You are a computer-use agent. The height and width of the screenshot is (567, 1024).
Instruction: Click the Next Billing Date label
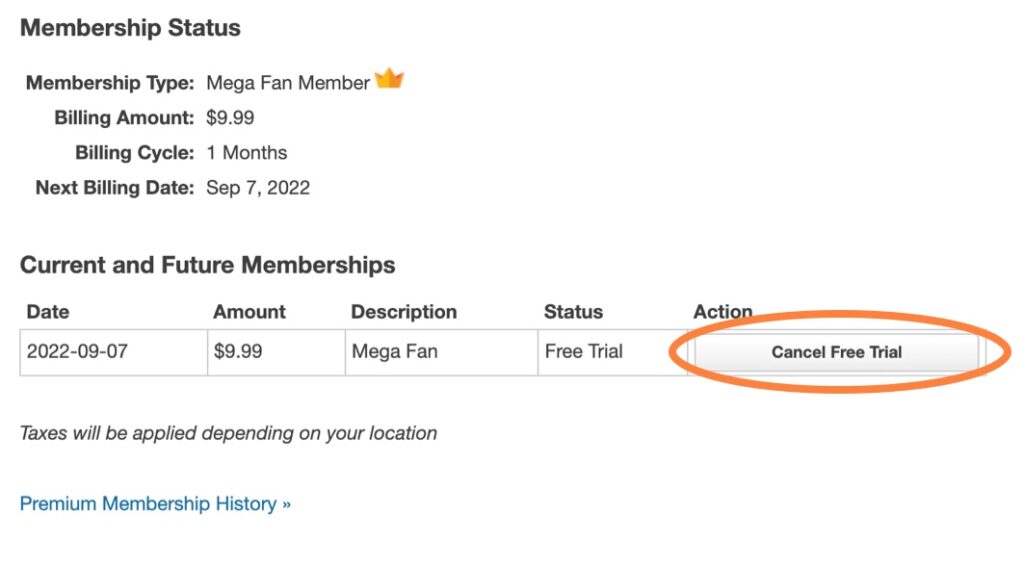pos(114,188)
